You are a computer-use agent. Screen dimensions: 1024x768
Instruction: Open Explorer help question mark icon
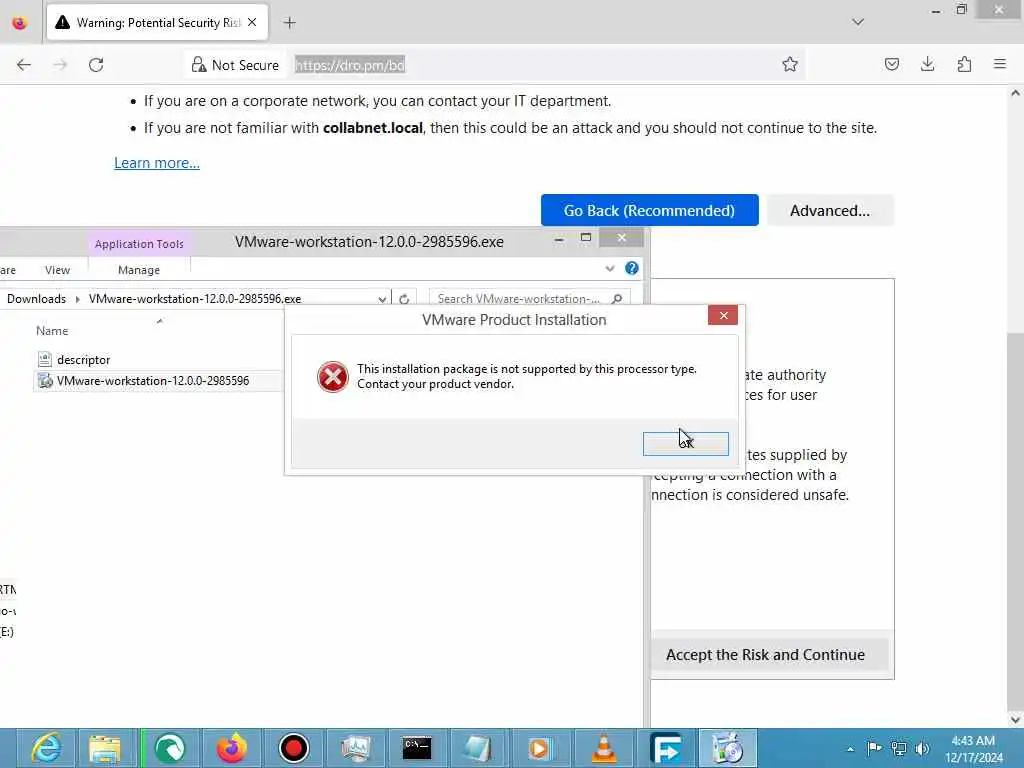632,268
